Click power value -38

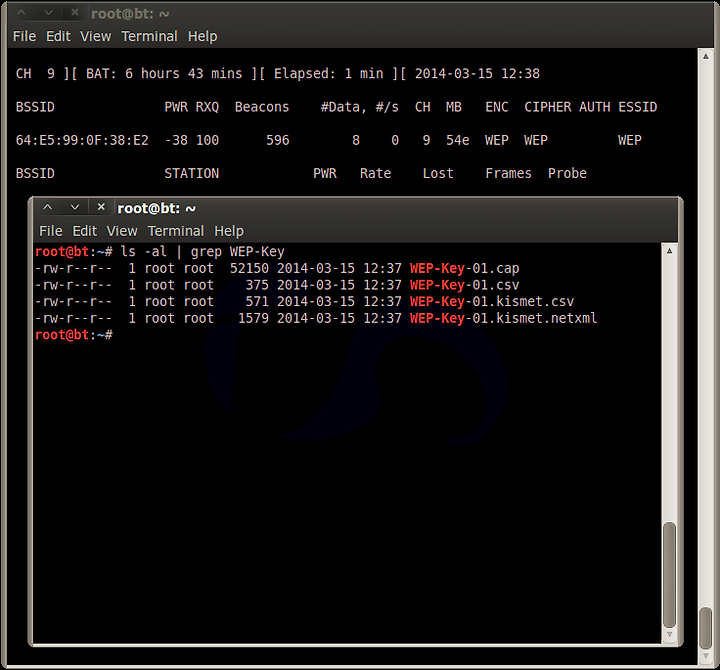pos(176,140)
